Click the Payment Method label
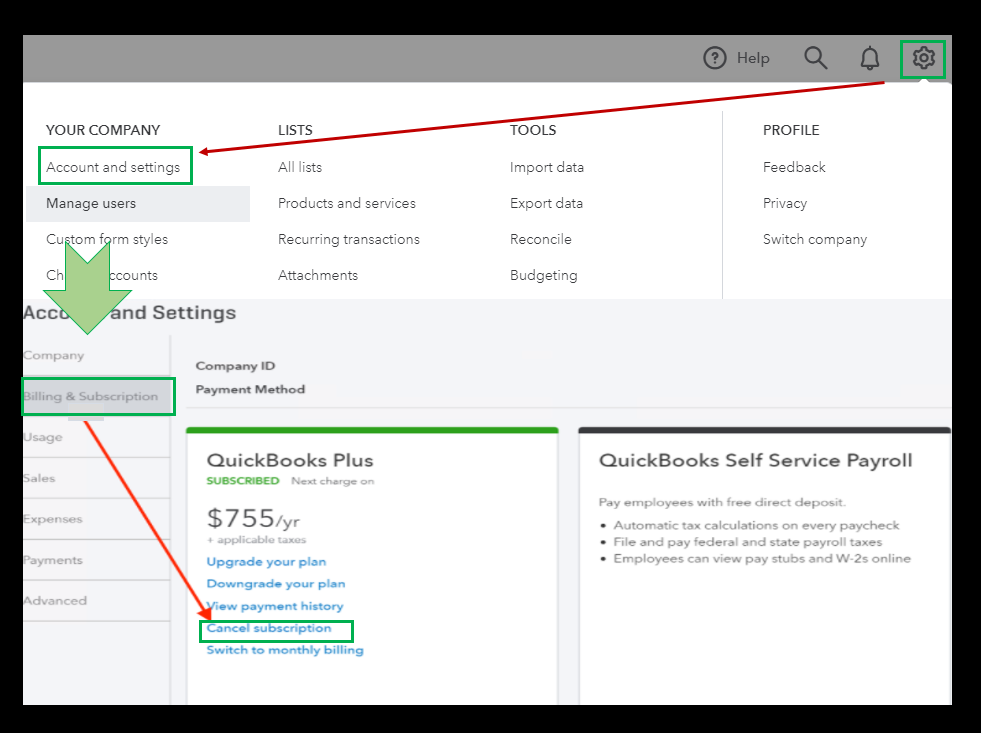The width and height of the screenshot is (981, 733). [250, 389]
